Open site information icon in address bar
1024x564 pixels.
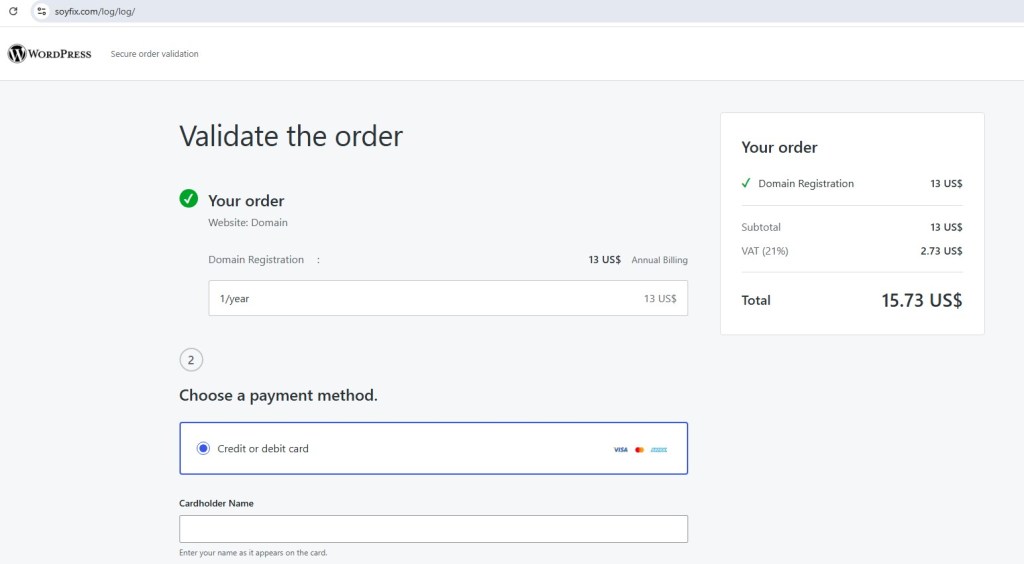41,11
